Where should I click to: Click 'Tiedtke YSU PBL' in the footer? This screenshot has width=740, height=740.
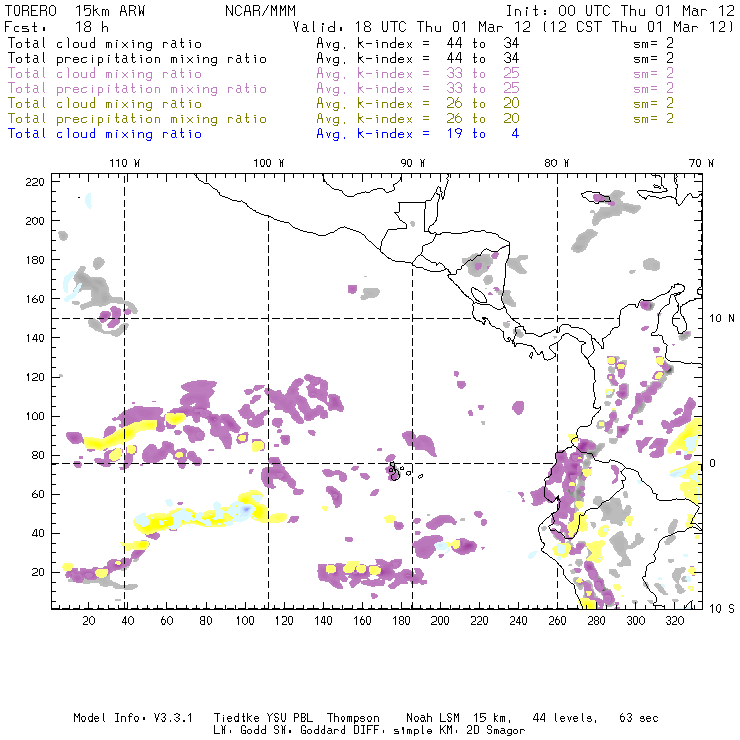click(263, 718)
